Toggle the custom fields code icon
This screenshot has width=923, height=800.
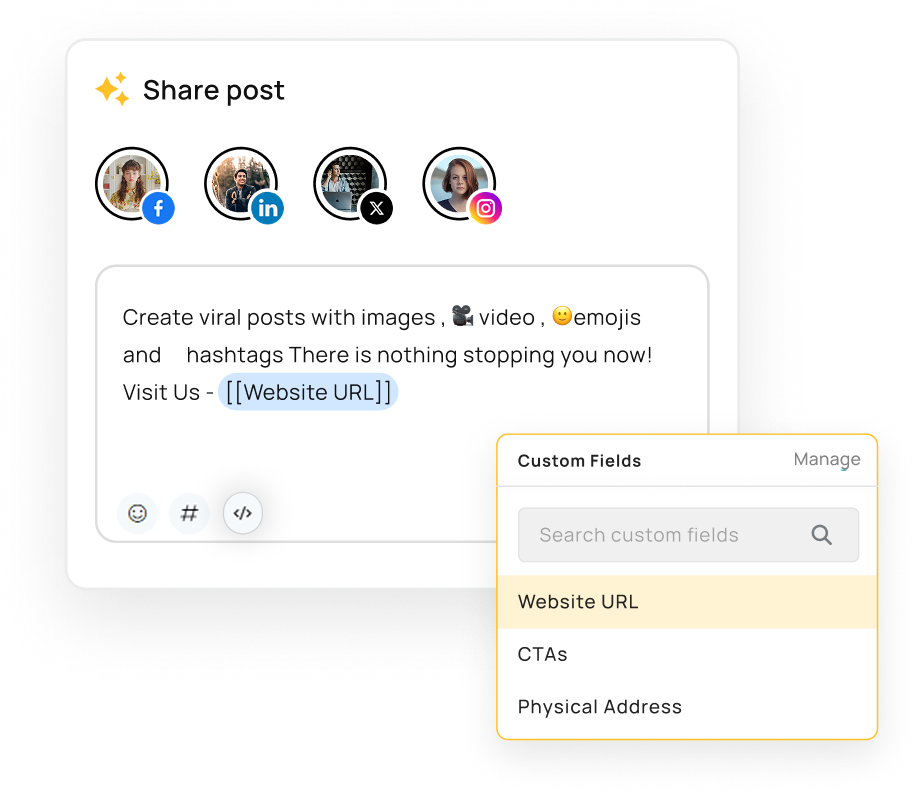coord(243,513)
